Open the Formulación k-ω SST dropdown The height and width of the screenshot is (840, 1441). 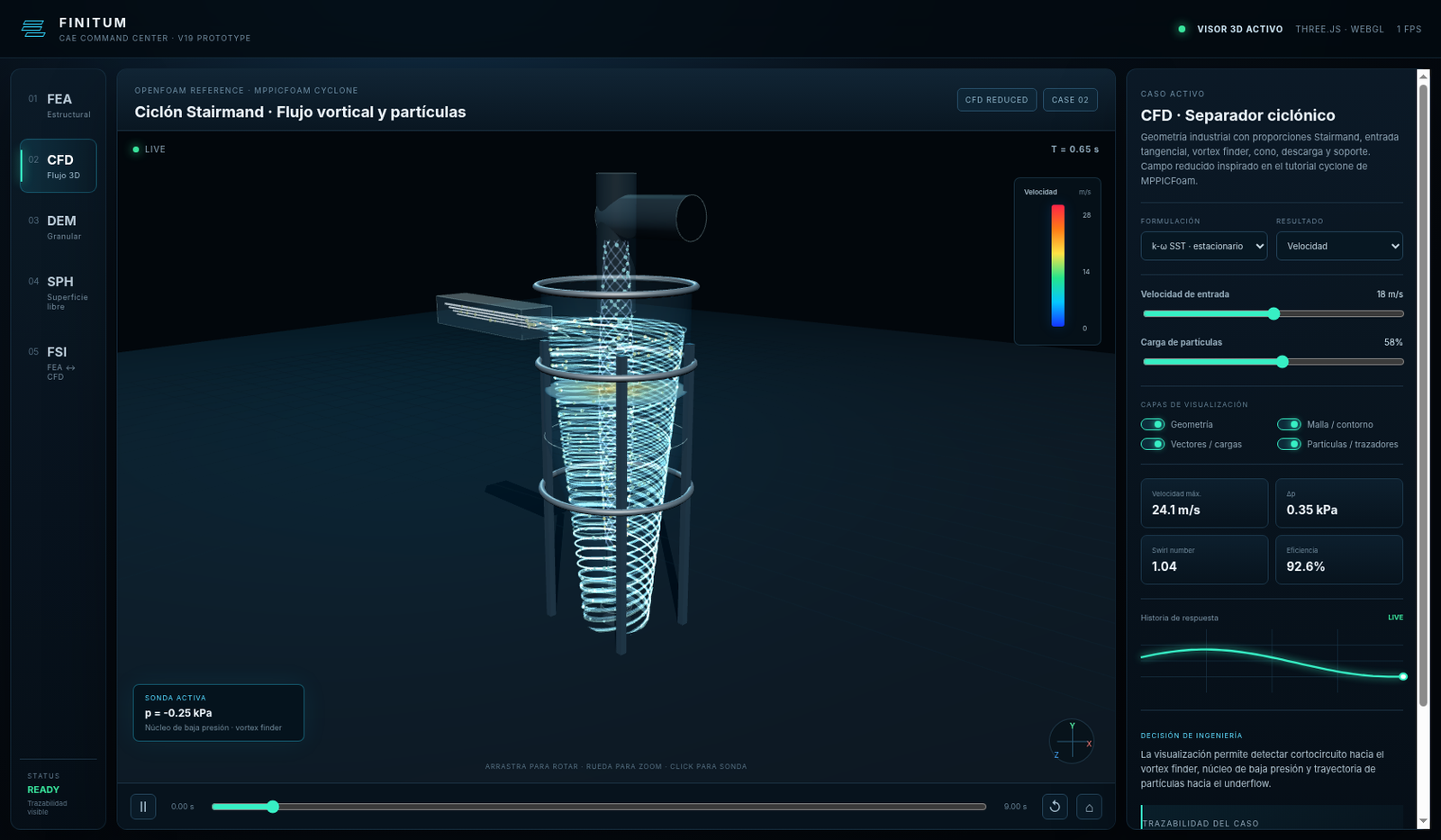coord(1204,246)
